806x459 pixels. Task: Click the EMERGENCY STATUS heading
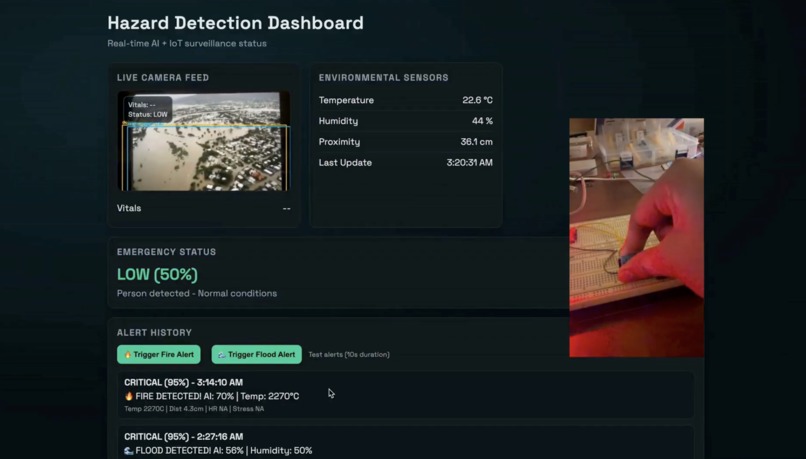pos(167,252)
